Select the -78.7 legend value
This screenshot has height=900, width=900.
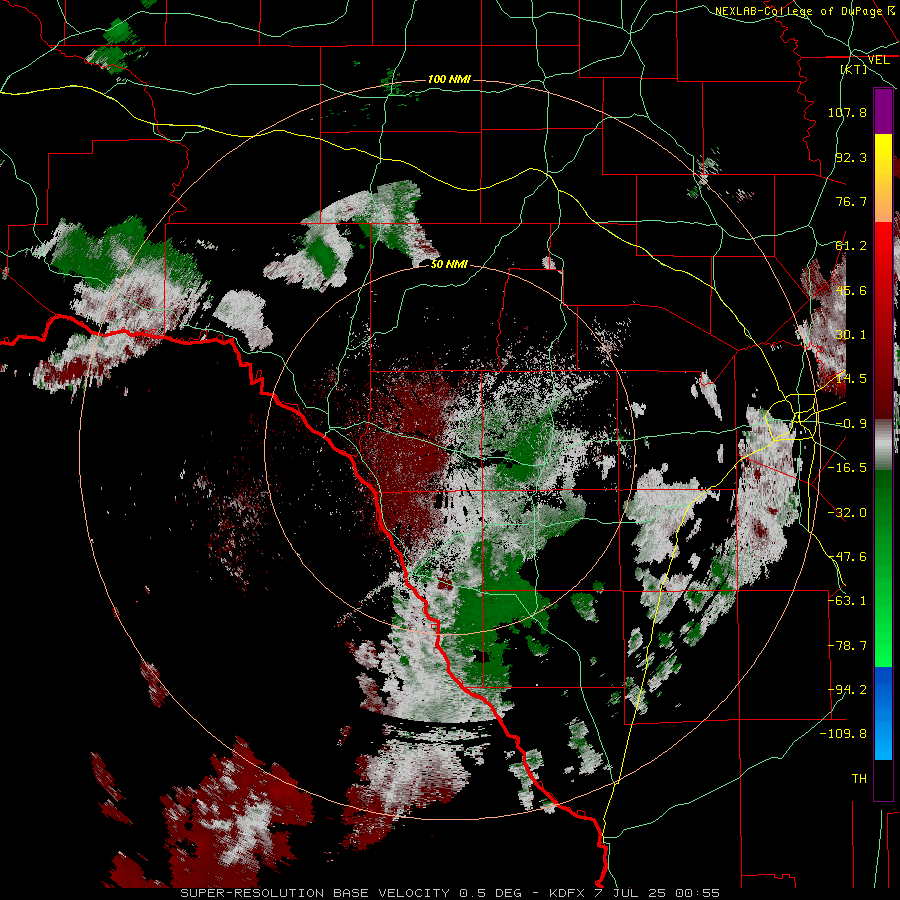click(x=847, y=646)
